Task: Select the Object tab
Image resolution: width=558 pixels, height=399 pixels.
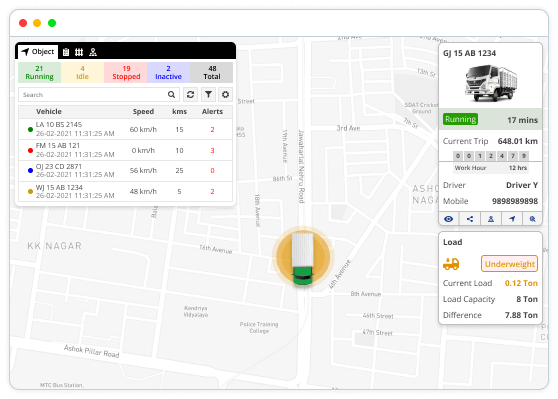Action: (x=38, y=52)
